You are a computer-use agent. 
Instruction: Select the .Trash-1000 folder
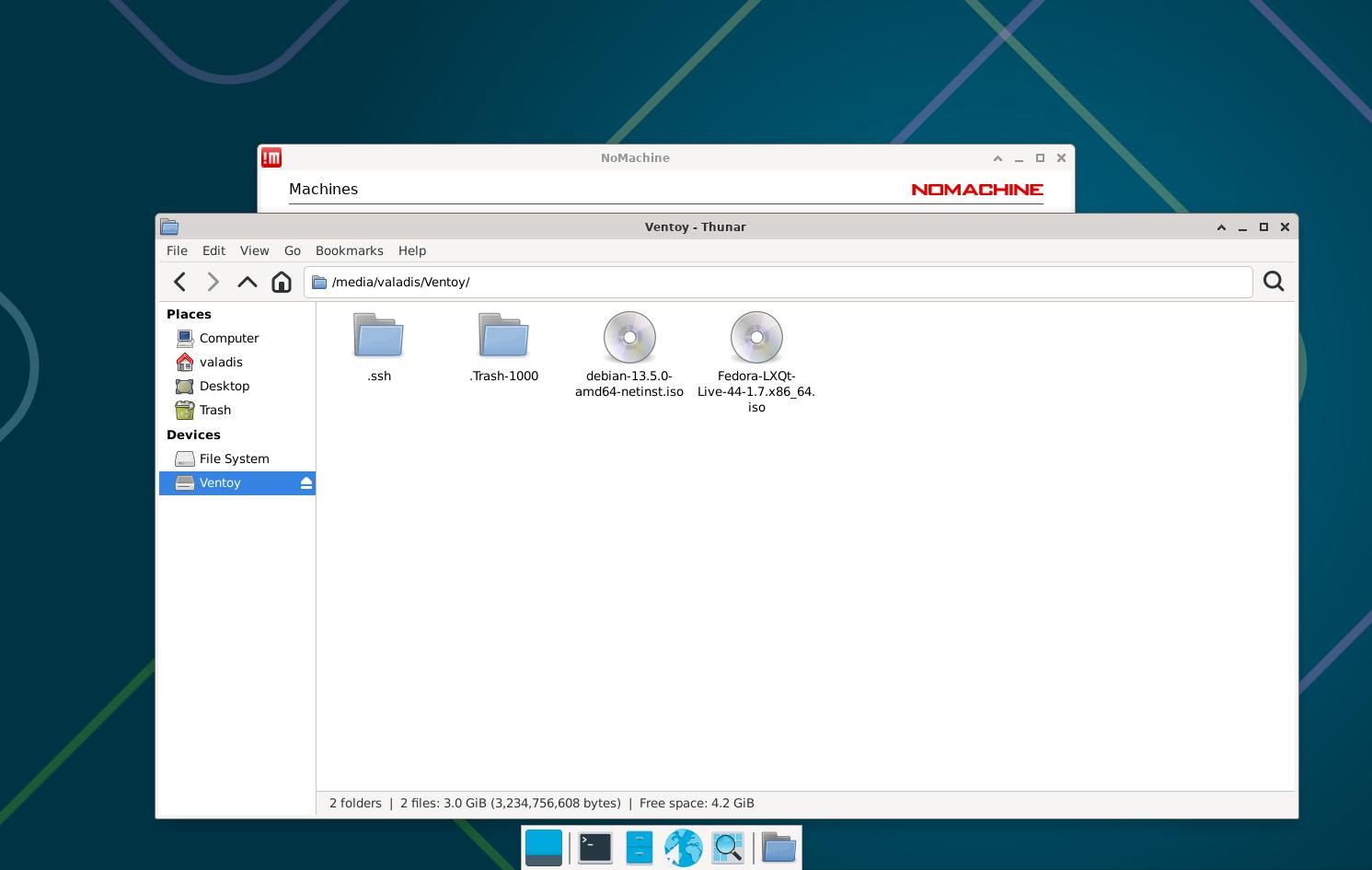(x=504, y=347)
